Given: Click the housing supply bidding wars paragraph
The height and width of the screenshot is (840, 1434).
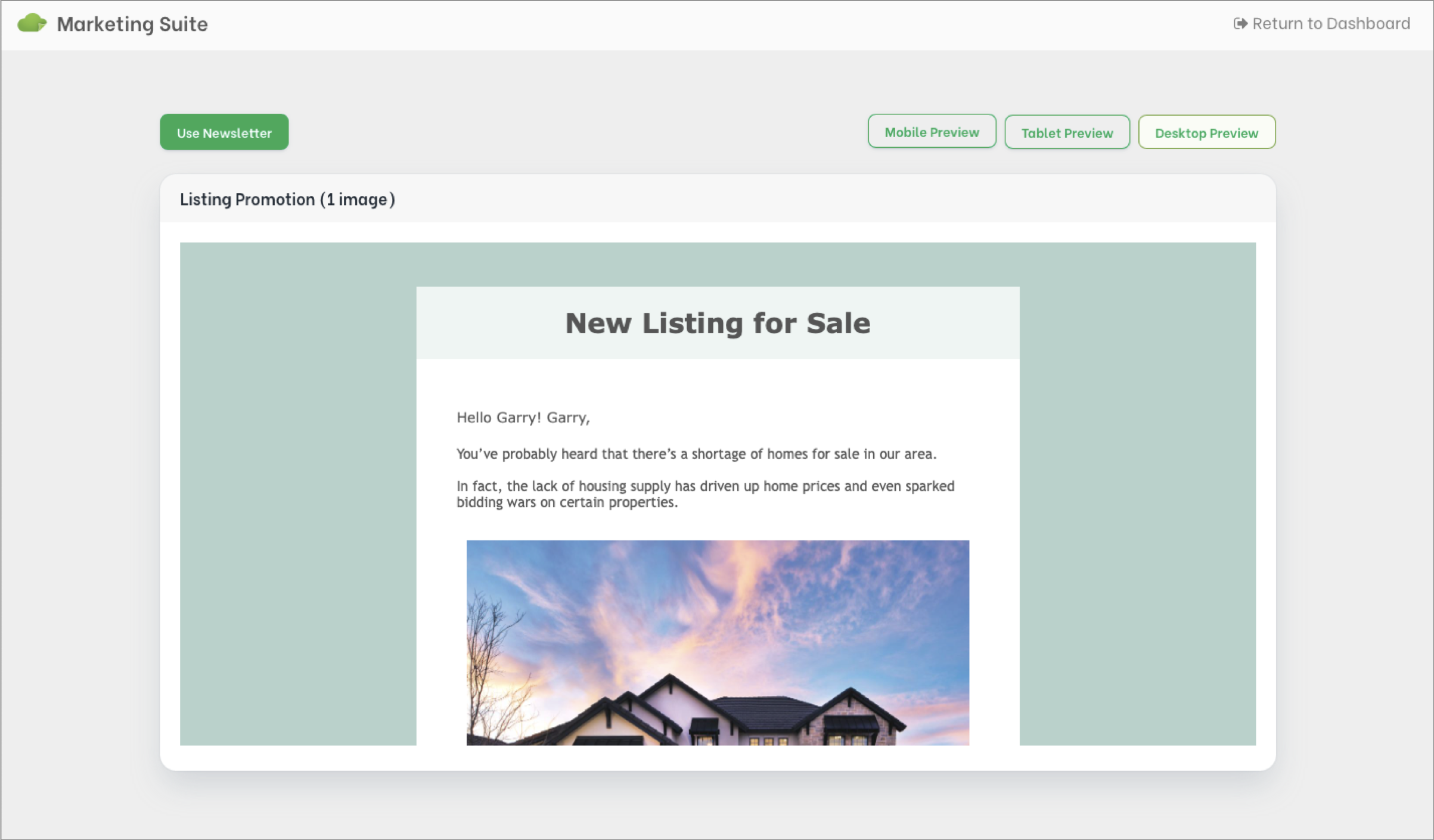Looking at the screenshot, I should (704, 494).
